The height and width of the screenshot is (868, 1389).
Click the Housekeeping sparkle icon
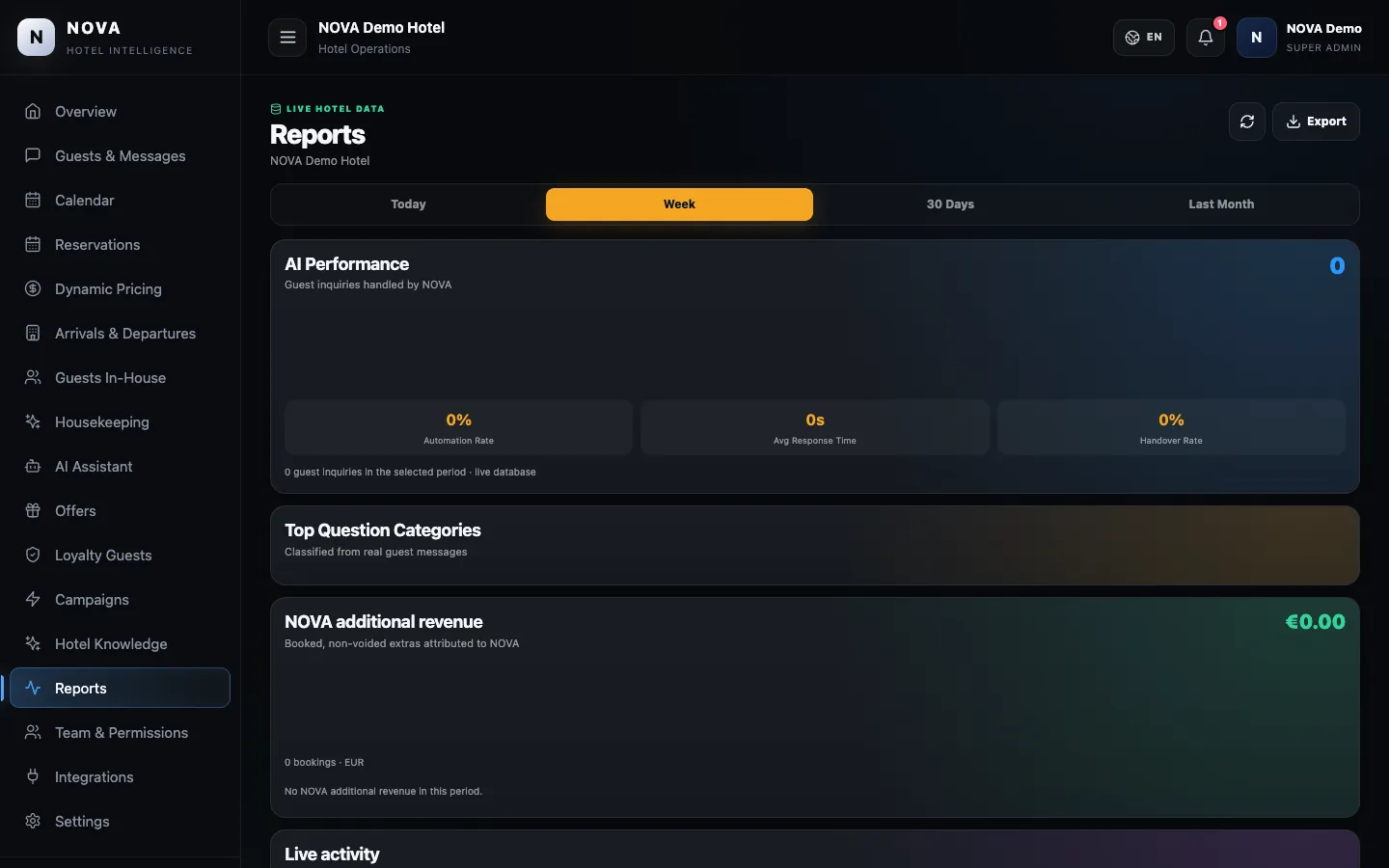tap(33, 421)
